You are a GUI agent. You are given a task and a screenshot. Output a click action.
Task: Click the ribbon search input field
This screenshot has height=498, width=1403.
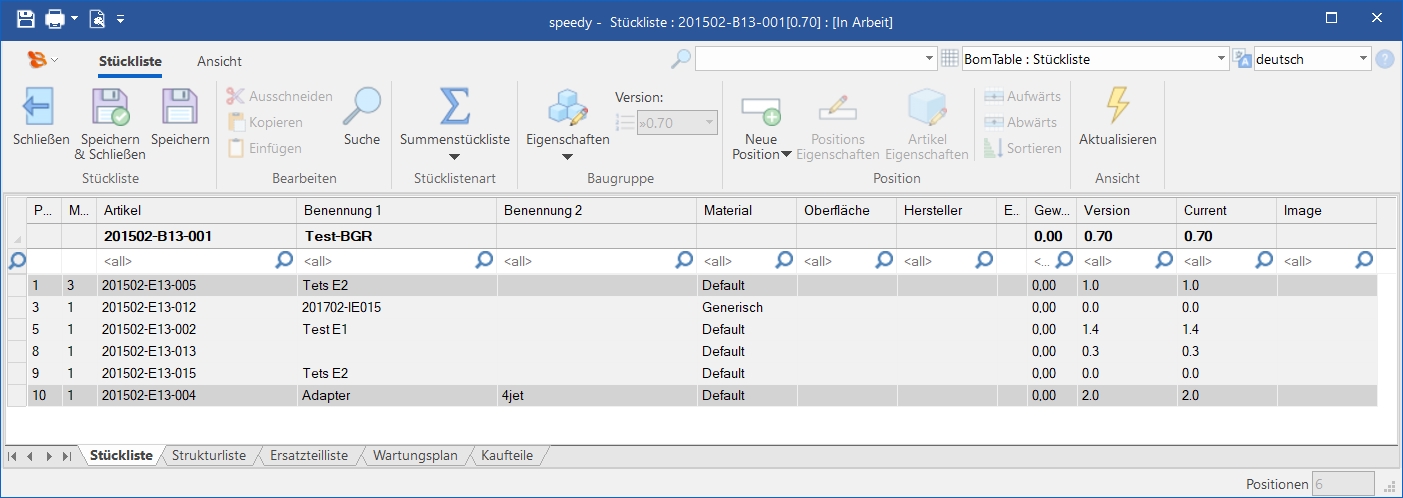coord(808,59)
